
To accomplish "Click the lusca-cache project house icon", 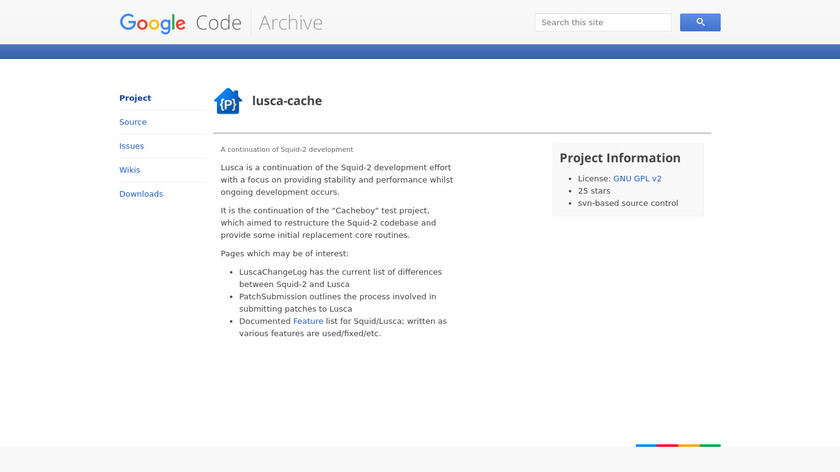I will coord(228,101).
